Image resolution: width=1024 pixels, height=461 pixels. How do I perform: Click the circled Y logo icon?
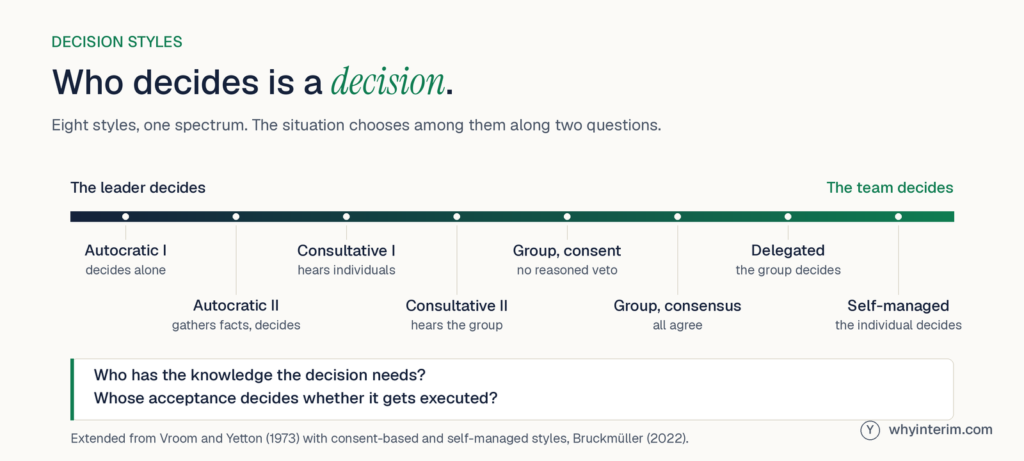click(871, 430)
